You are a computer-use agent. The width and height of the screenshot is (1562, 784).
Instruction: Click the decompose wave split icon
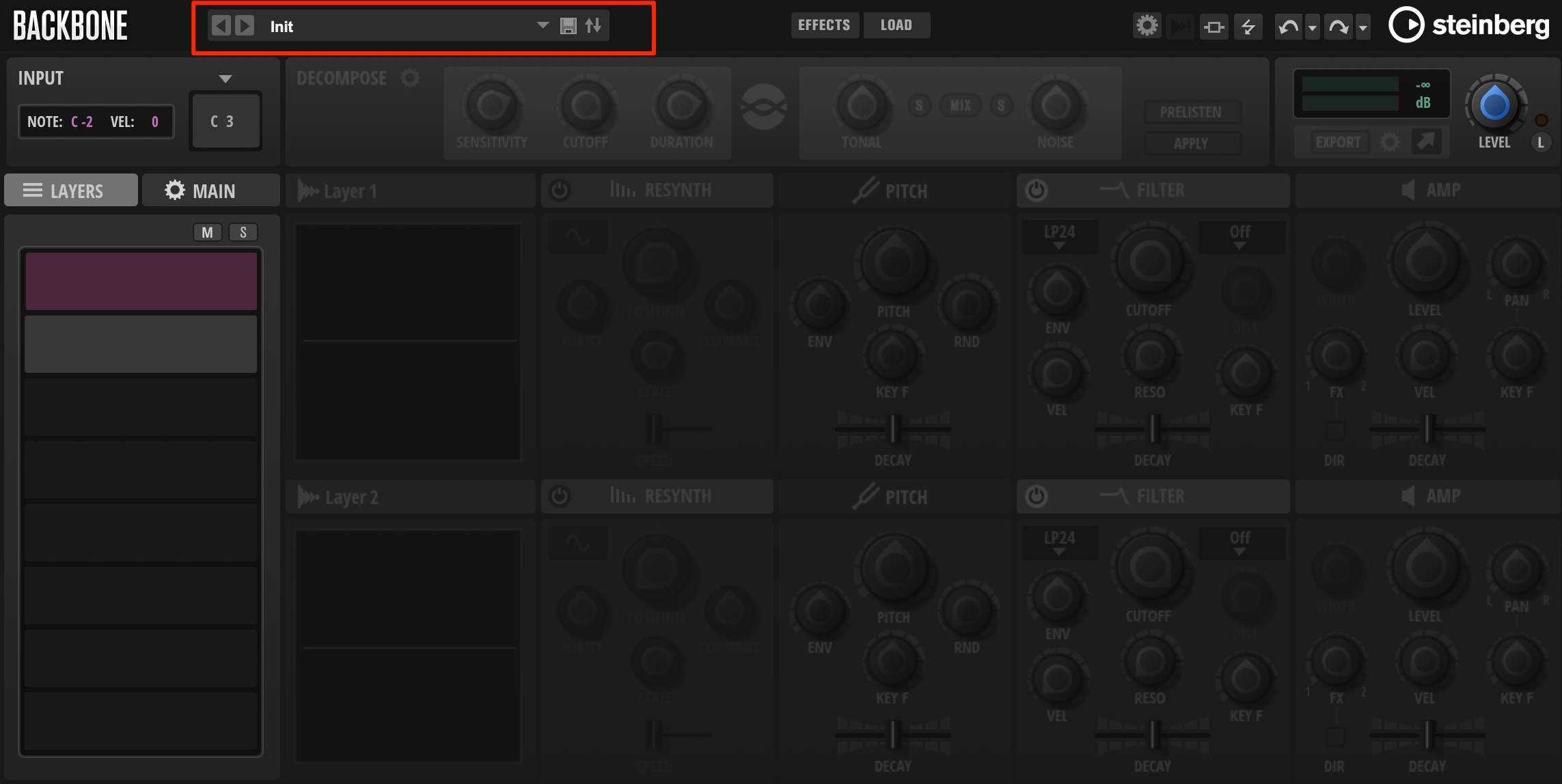pyautogui.click(x=764, y=107)
